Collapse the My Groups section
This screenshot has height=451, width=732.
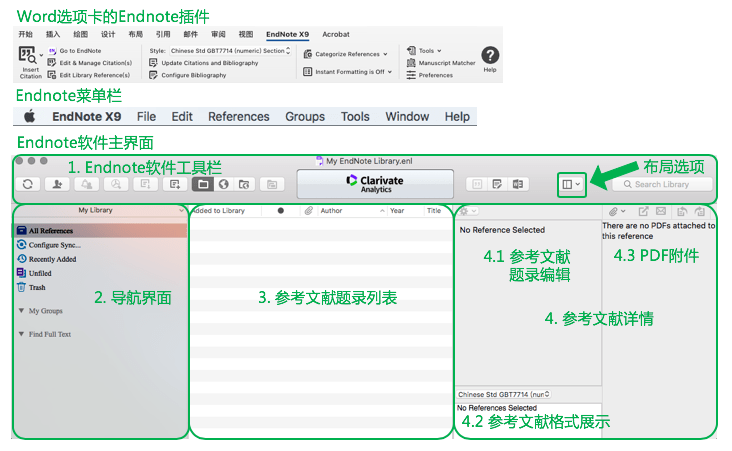pyautogui.click(x=22, y=311)
